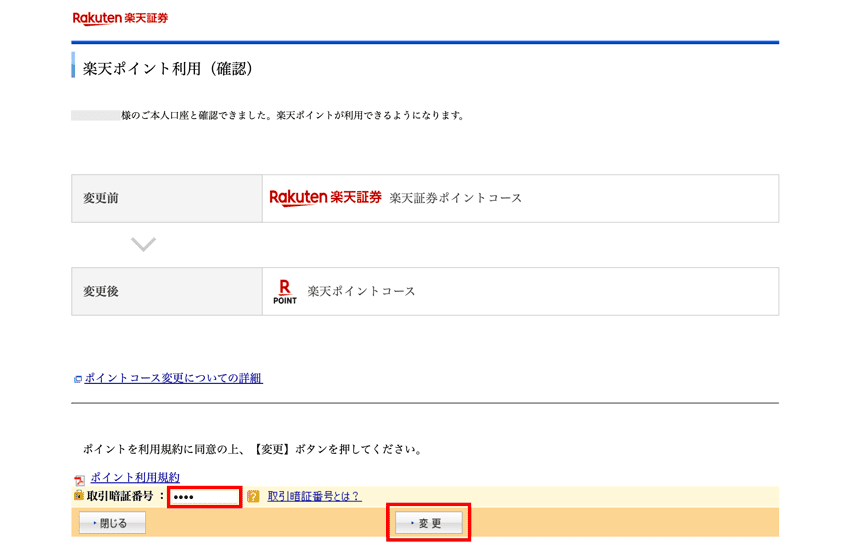Click the Rakuten 楽天証券 header logo
This screenshot has height=544, width=850.
pyautogui.click(x=120, y=18)
